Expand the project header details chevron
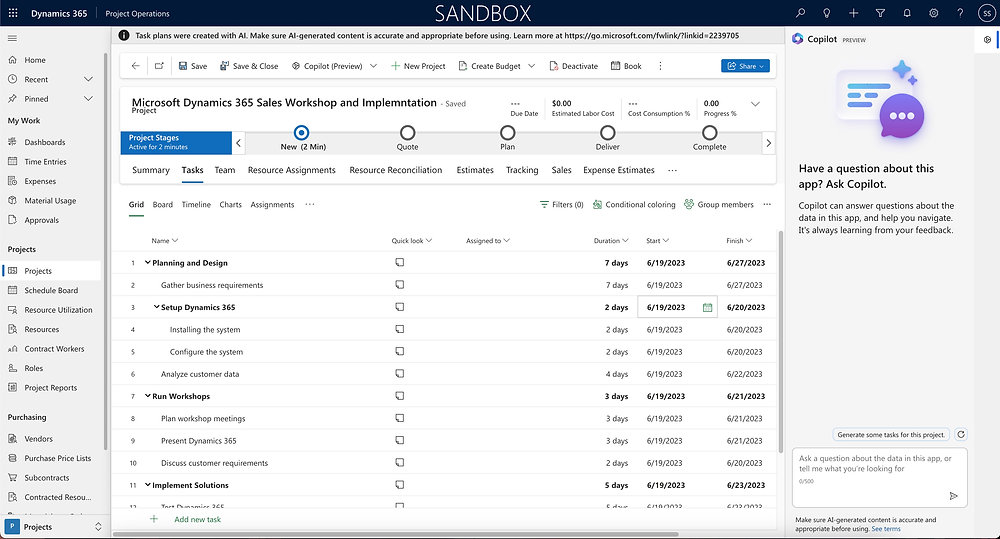1000x539 pixels. click(755, 104)
